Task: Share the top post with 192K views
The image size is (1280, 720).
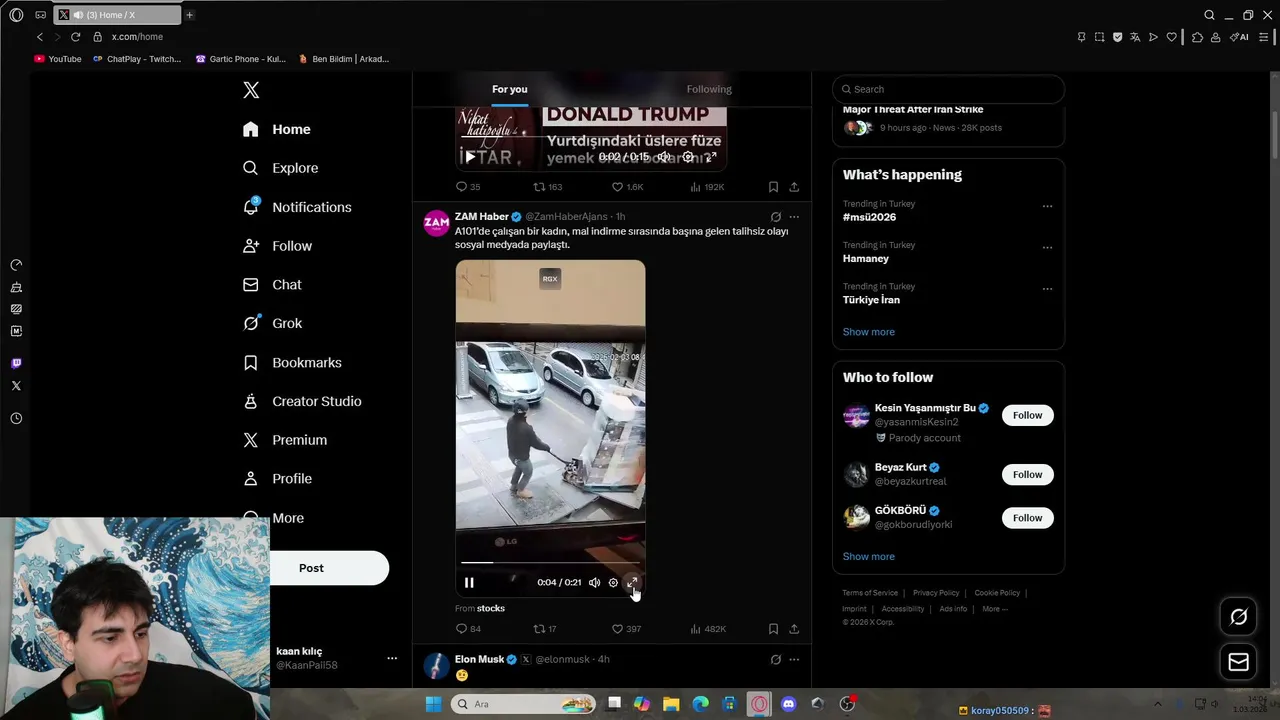Action: [794, 187]
